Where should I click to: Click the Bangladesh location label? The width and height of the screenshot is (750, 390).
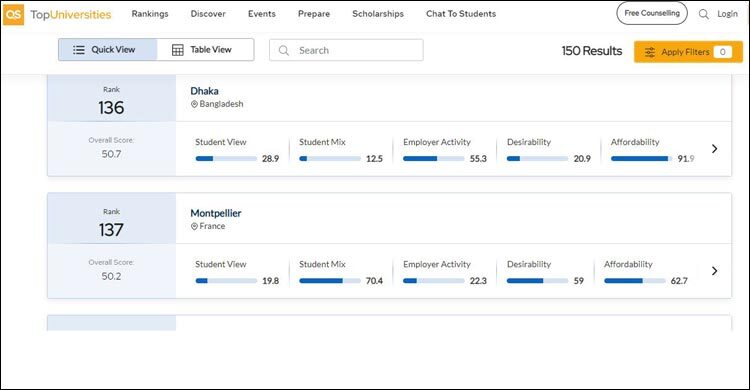pyautogui.click(x=221, y=104)
